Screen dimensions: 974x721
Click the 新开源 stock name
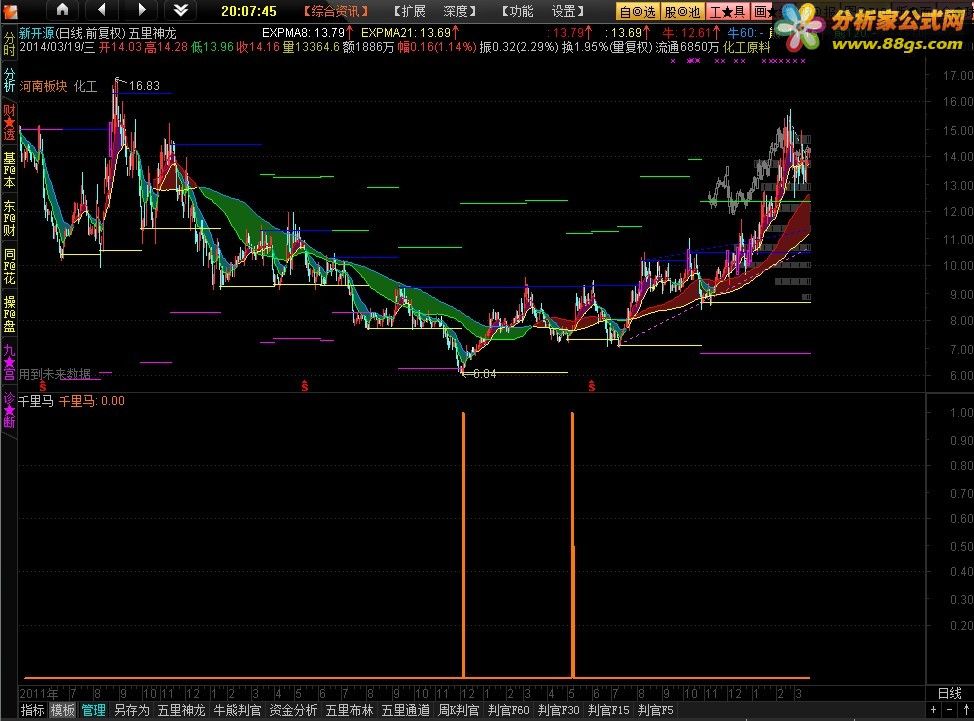click(x=37, y=34)
